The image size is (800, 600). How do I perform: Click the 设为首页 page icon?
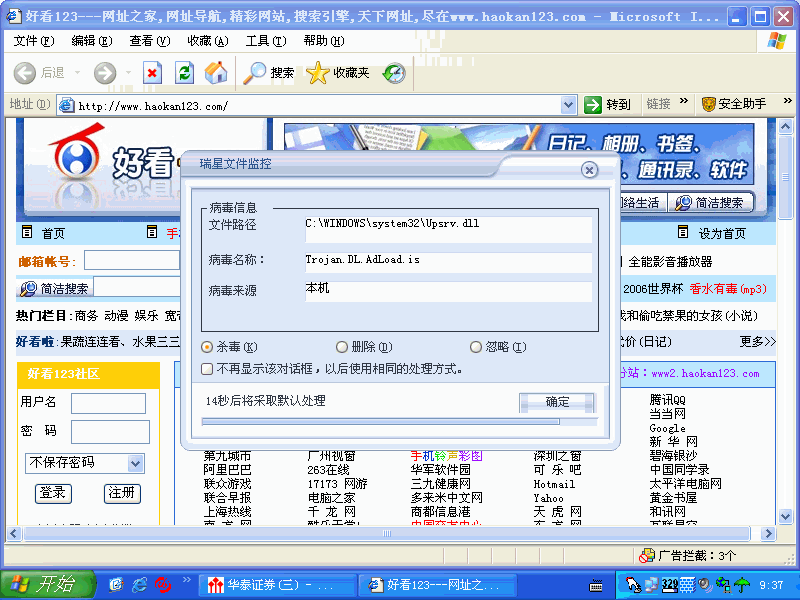683,233
